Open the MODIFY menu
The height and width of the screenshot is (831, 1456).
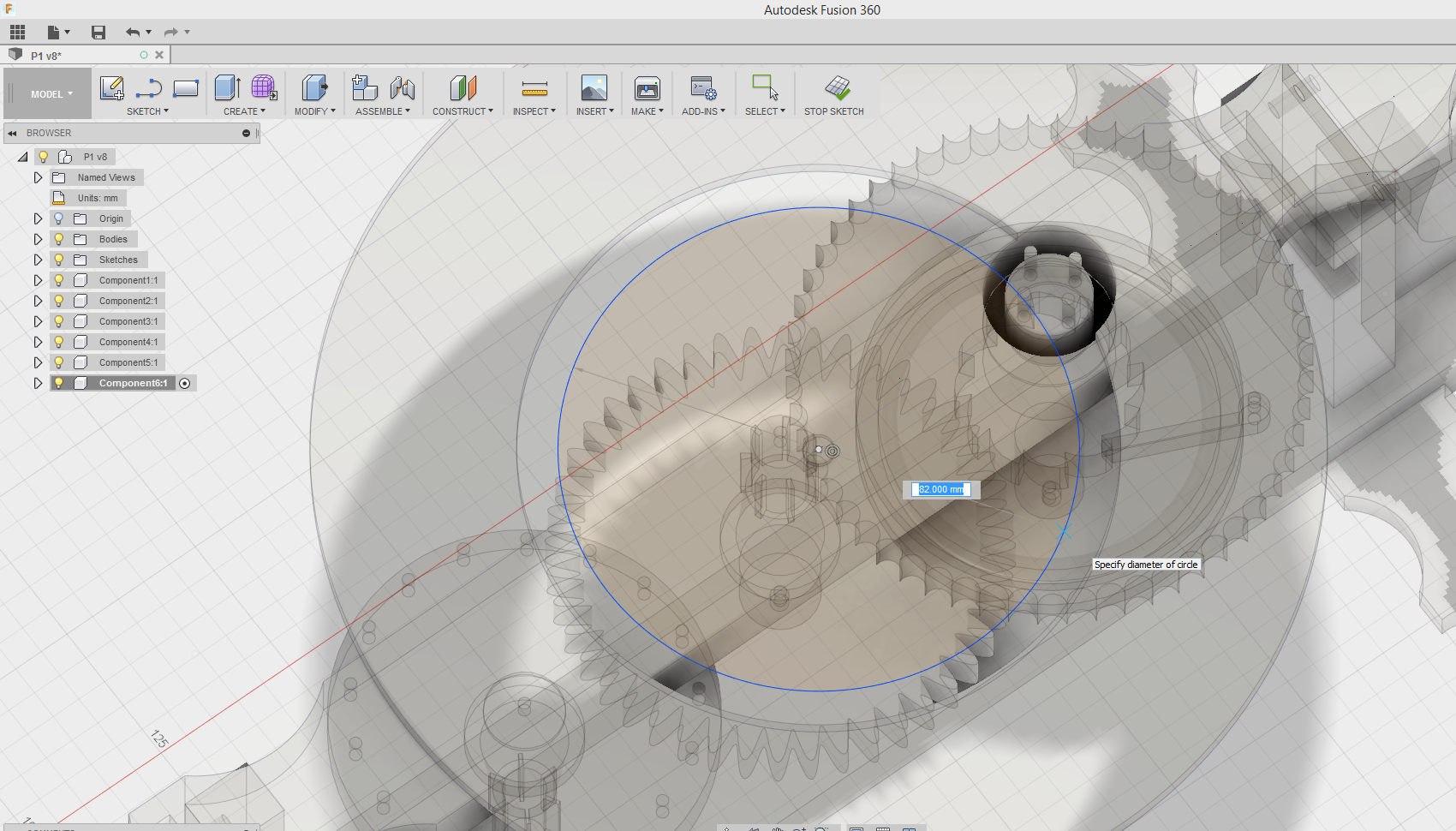pos(314,111)
